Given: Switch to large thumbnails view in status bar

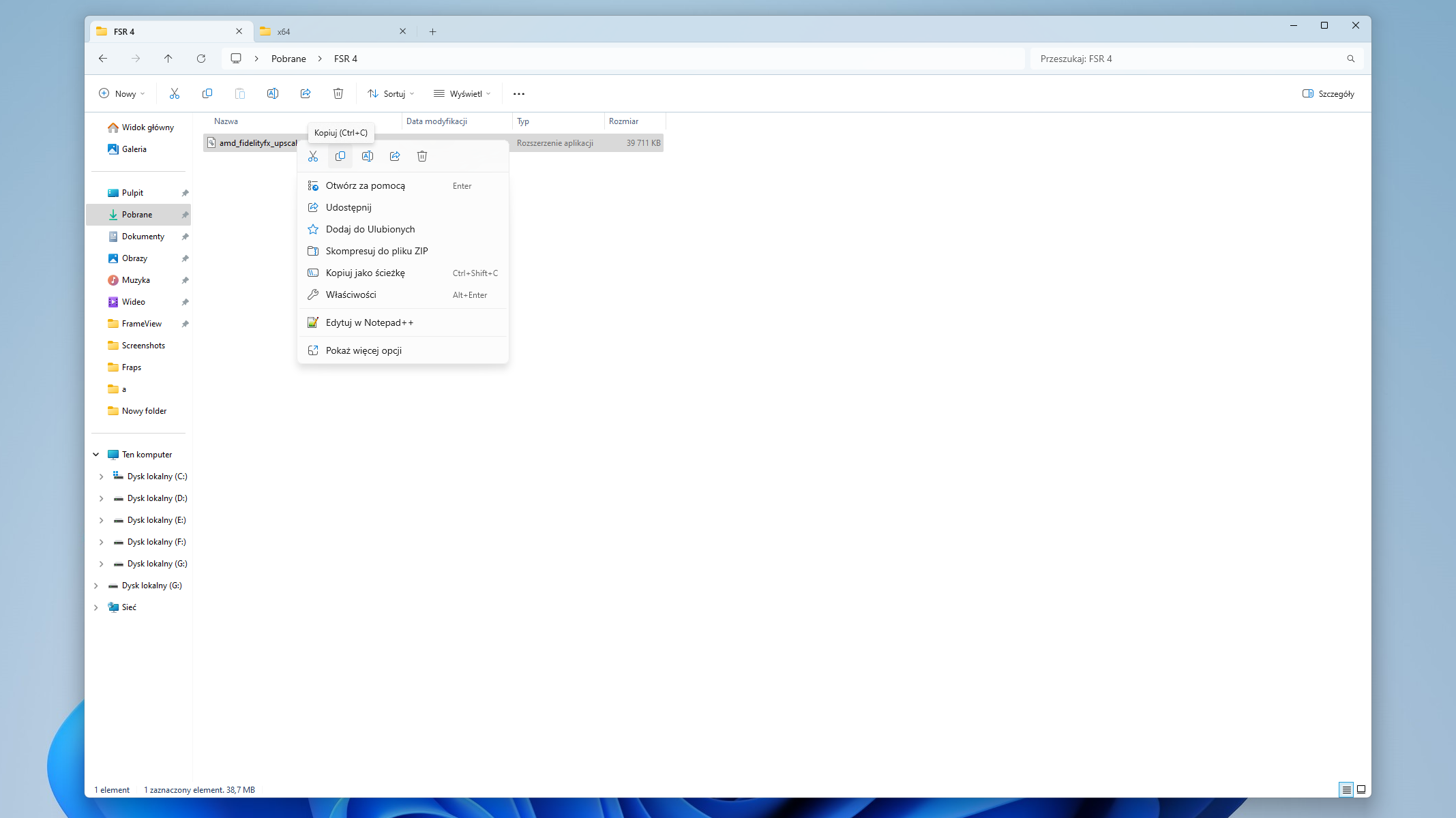Looking at the screenshot, I should 1361,789.
